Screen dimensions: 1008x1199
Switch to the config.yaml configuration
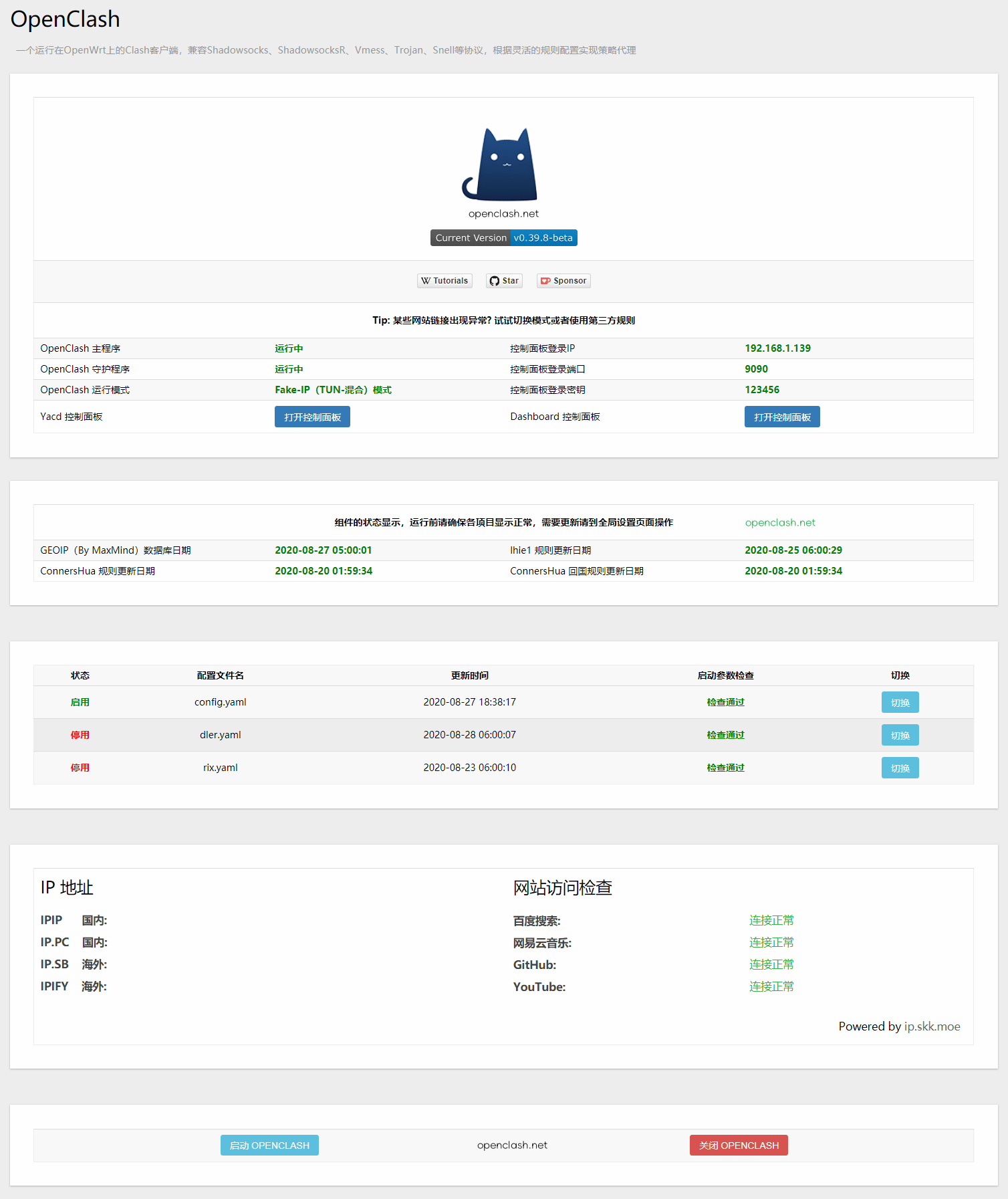point(900,703)
